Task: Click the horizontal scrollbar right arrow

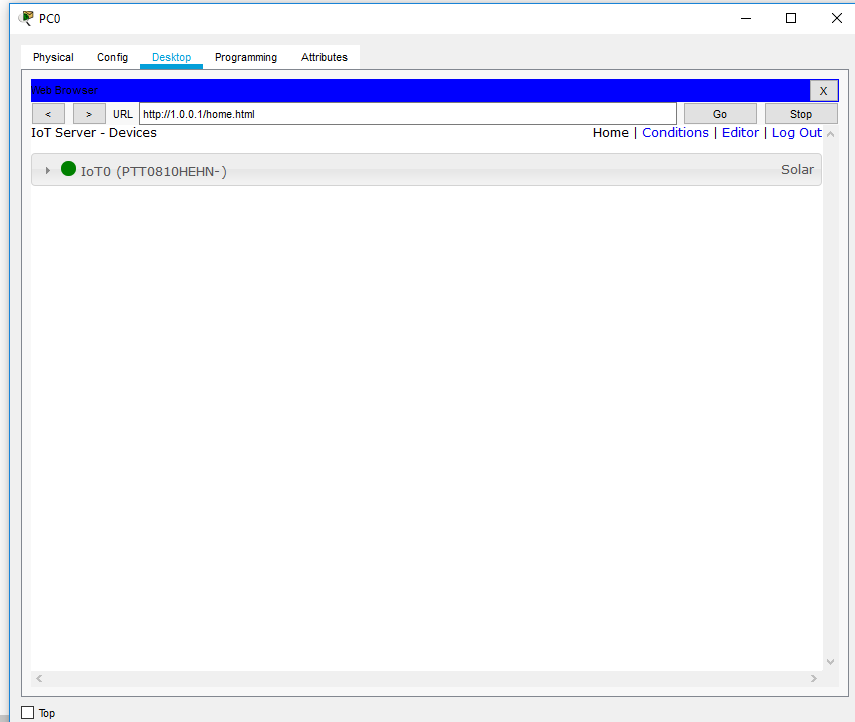Action: pyautogui.click(x=814, y=678)
